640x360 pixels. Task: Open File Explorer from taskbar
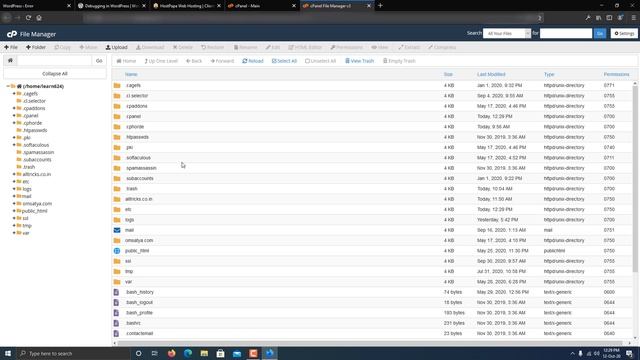[204, 353]
